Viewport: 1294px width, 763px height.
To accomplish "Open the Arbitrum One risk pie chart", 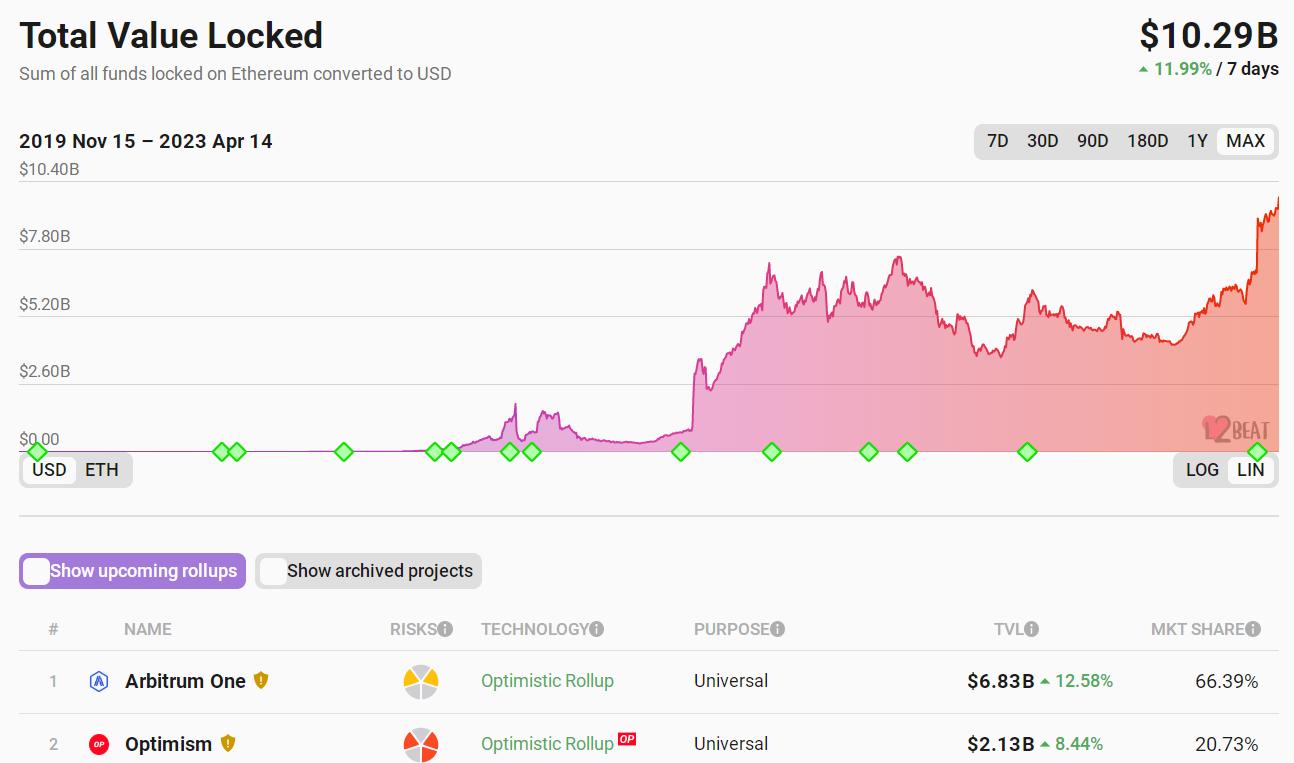I will tap(421, 681).
